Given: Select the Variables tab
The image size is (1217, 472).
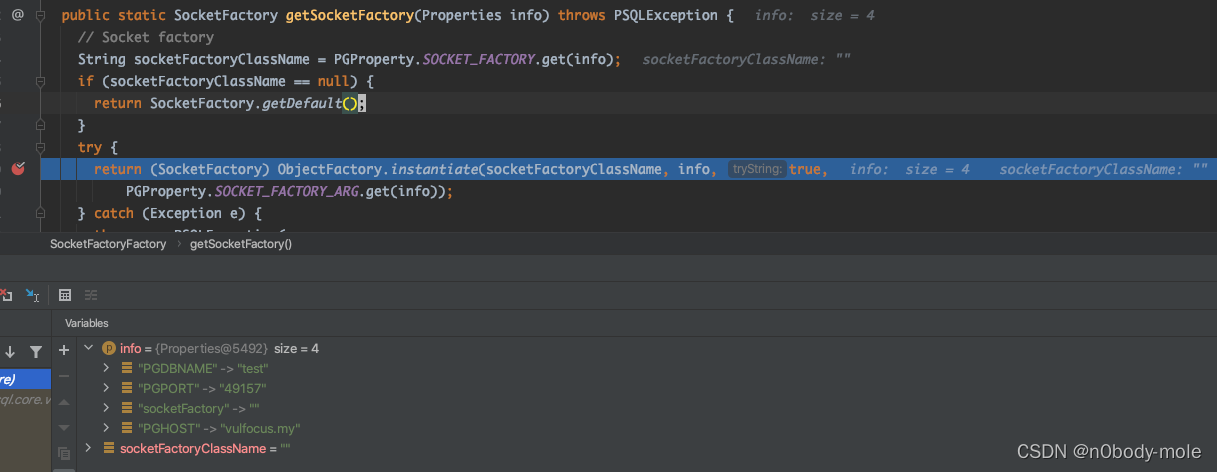Looking at the screenshot, I should [87, 323].
